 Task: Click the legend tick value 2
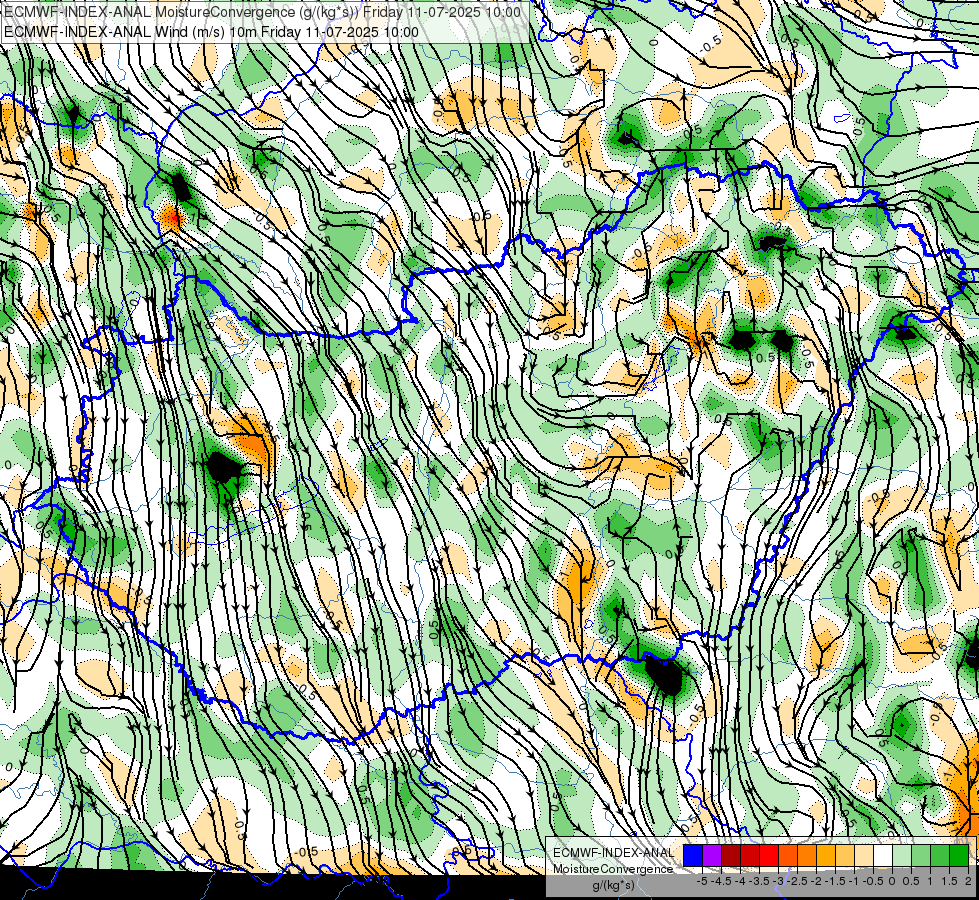[968, 881]
